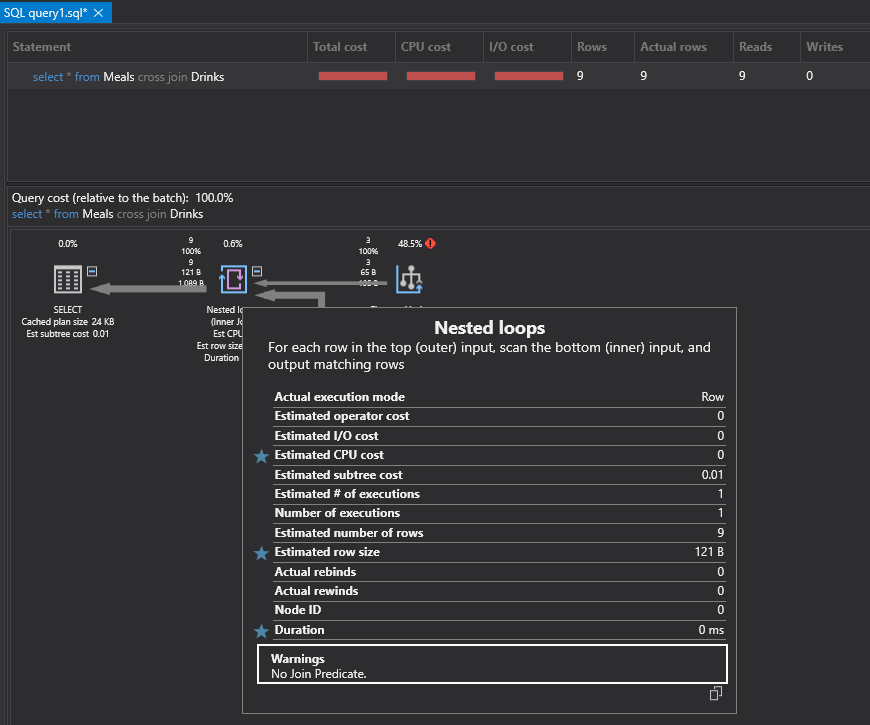Click the red I/O cost bar
Image resolution: width=870 pixels, height=725 pixels.
coord(528,76)
